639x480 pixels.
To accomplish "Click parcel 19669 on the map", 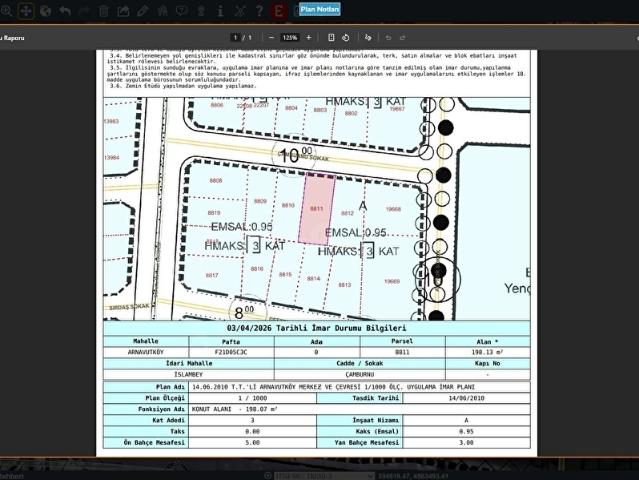I will [392, 281].
